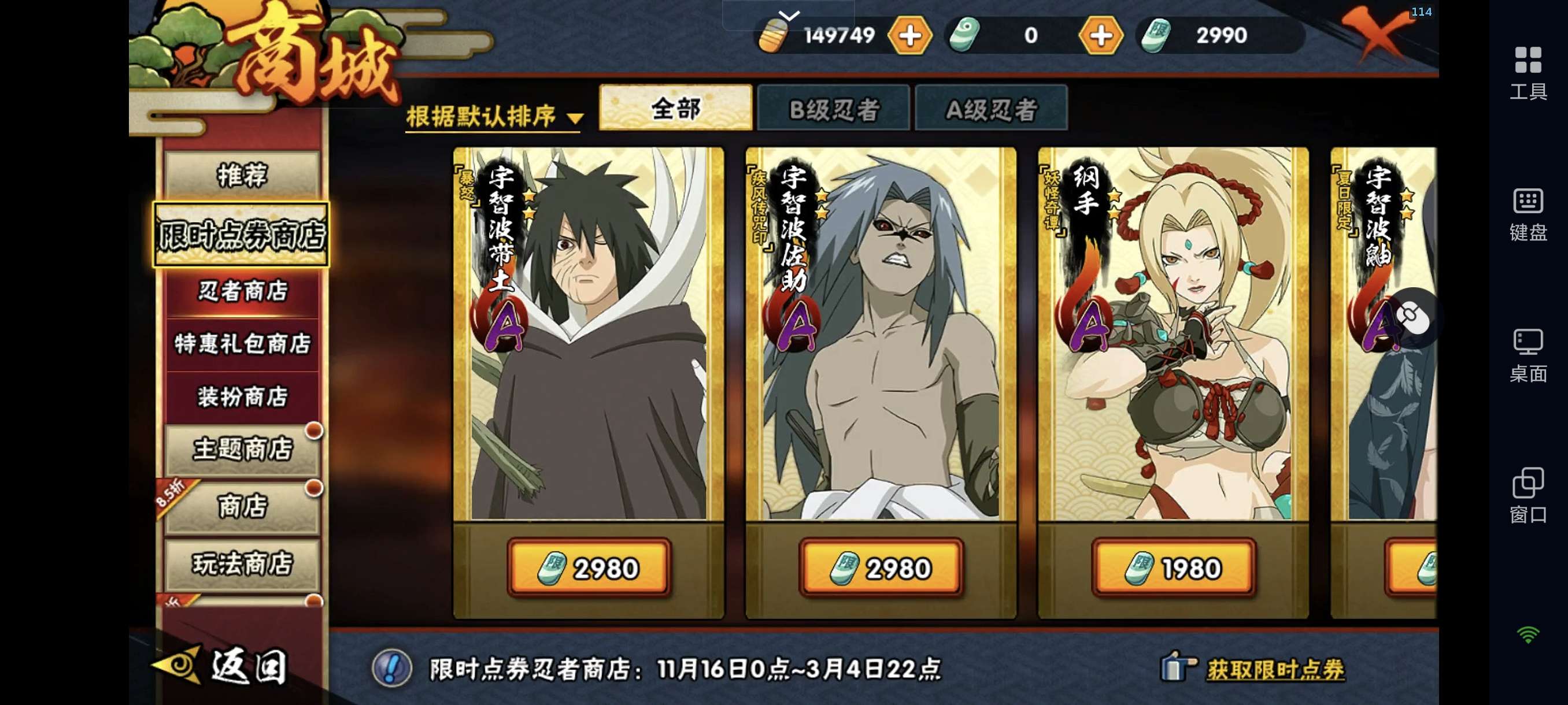
Task: Switch to B级忍者 tab
Action: pyautogui.click(x=833, y=108)
